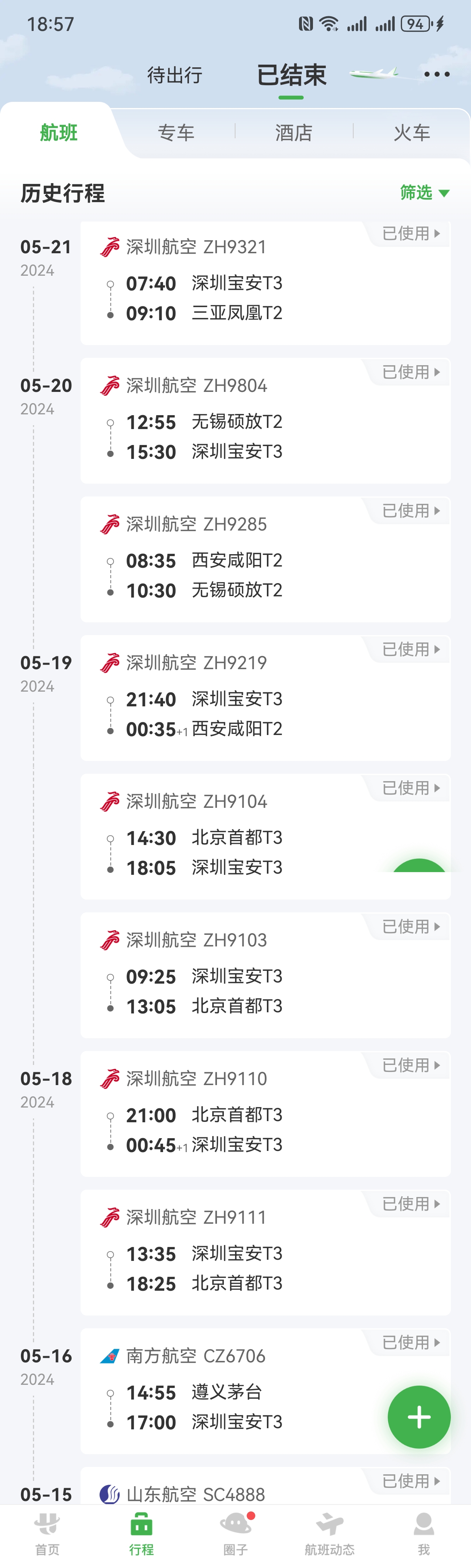Go to 首页 home icon
This screenshot has width=471, height=1568.
point(48,1534)
